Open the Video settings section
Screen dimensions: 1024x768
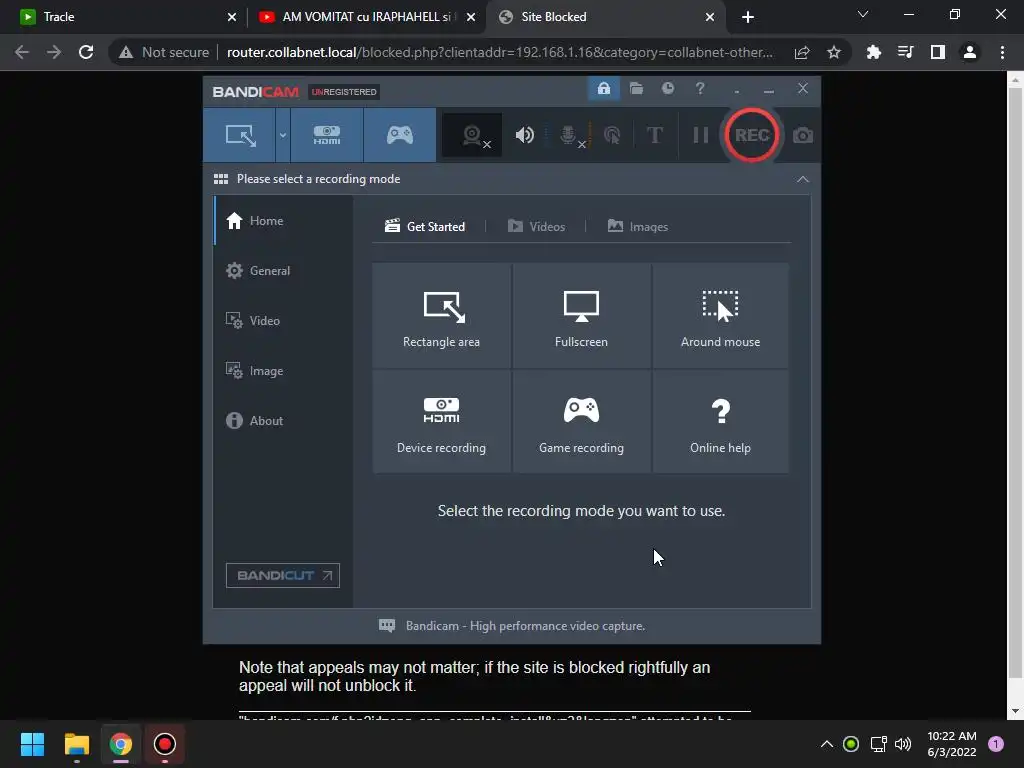(283, 321)
